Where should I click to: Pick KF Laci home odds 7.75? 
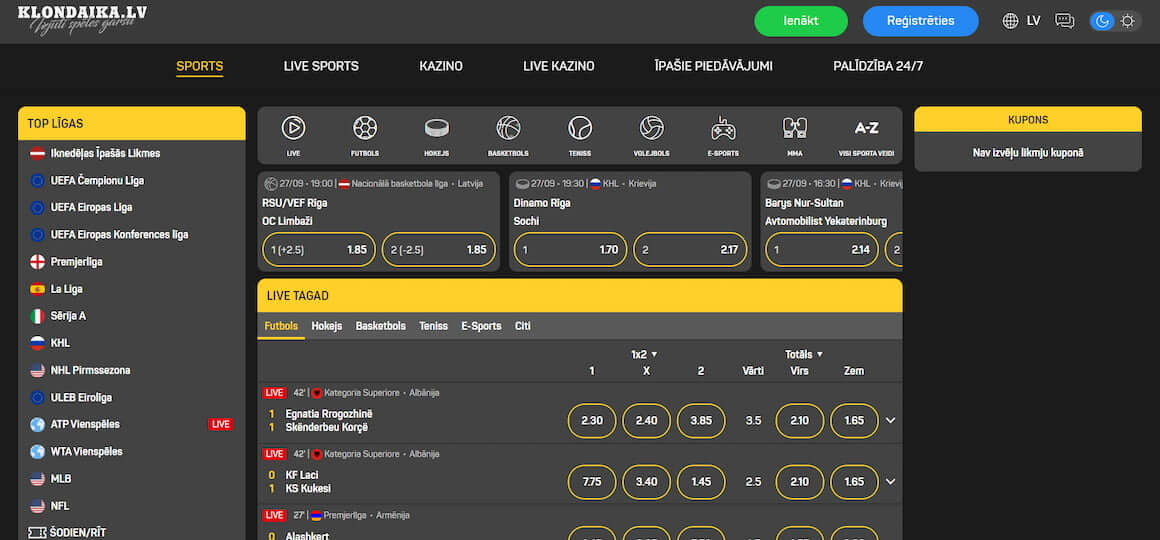click(592, 482)
